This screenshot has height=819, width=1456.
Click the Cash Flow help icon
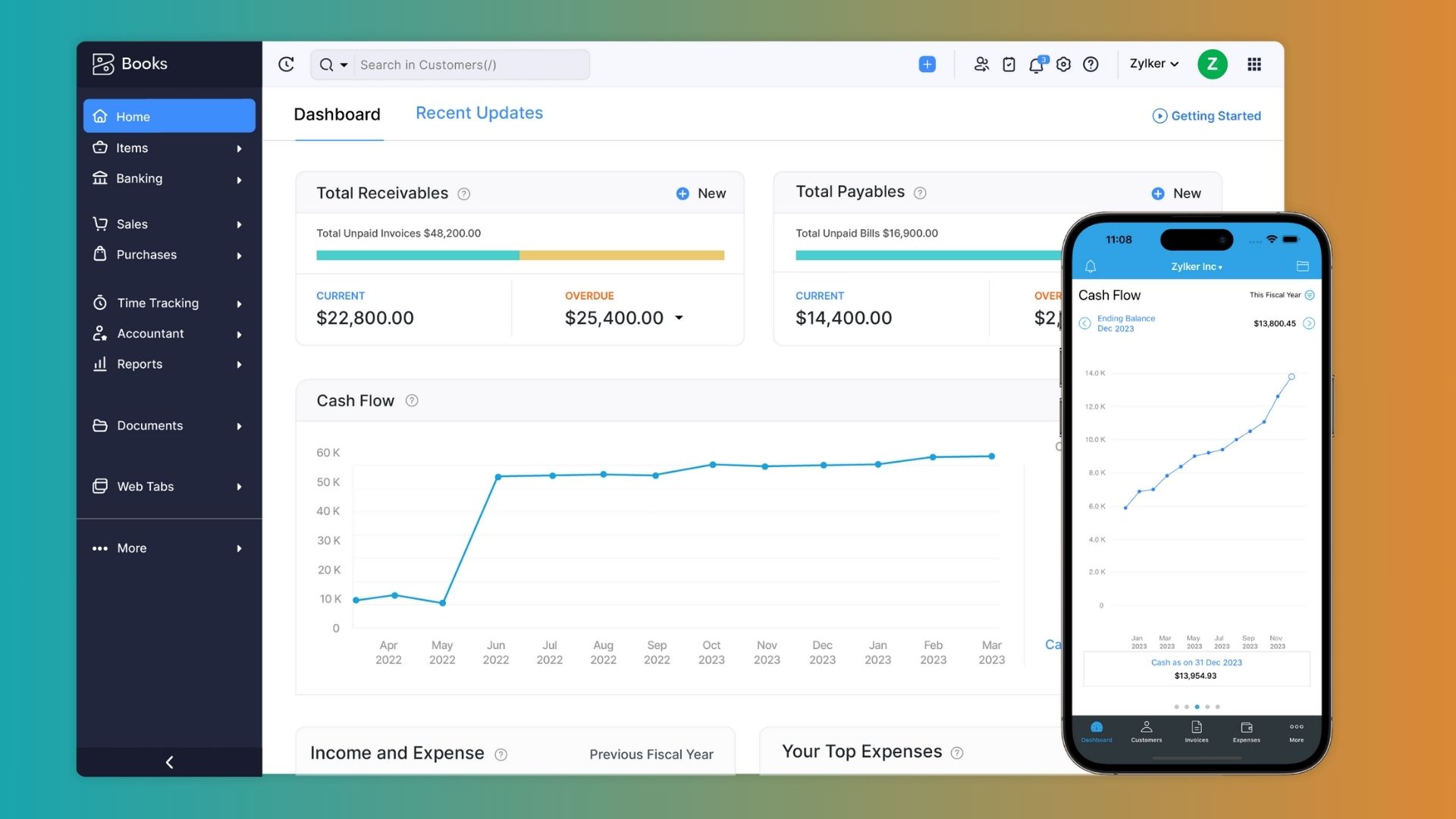click(412, 400)
